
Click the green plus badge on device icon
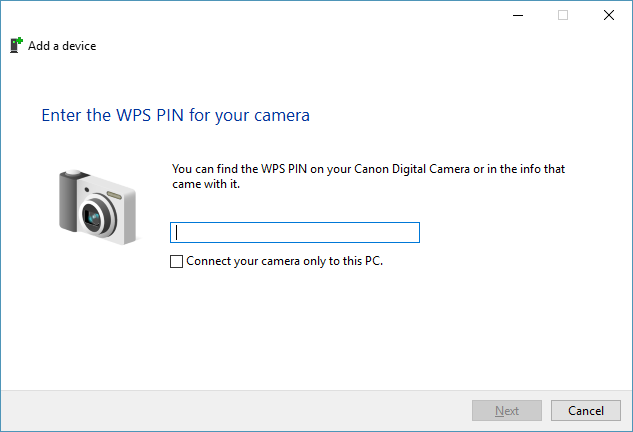(19, 41)
